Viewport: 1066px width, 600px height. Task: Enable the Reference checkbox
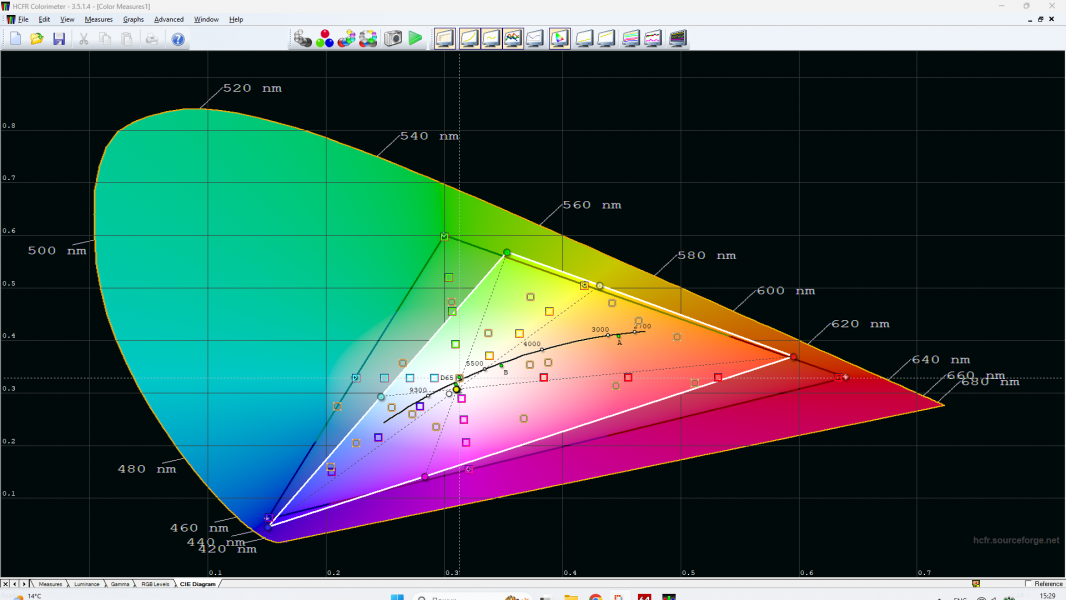point(1028,584)
